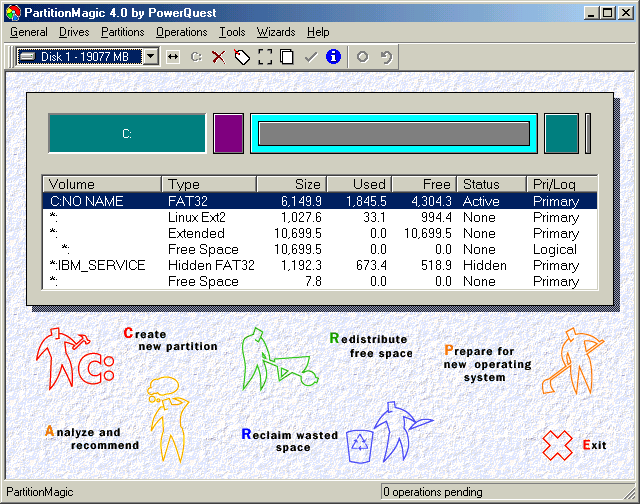Open the Operations menu
The height and width of the screenshot is (504, 640).
click(182, 32)
